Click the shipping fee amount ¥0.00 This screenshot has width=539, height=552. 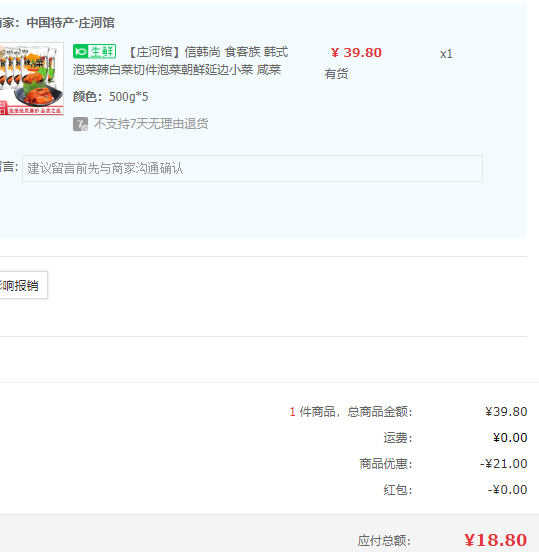(510, 438)
